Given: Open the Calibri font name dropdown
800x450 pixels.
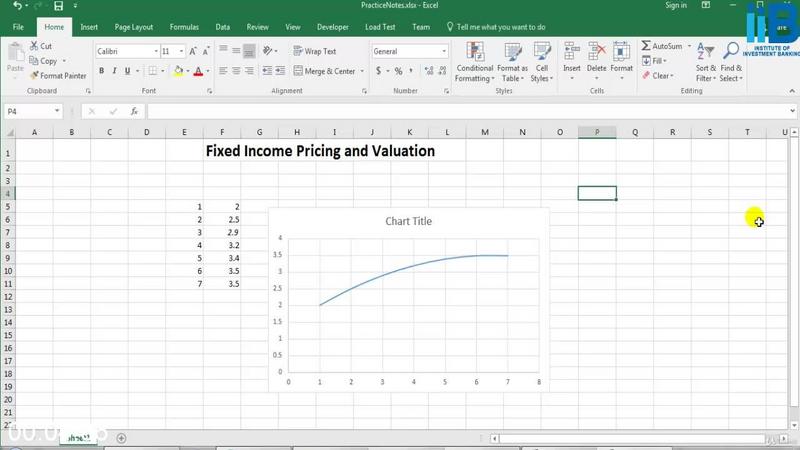Looking at the screenshot, I should pos(156,52).
